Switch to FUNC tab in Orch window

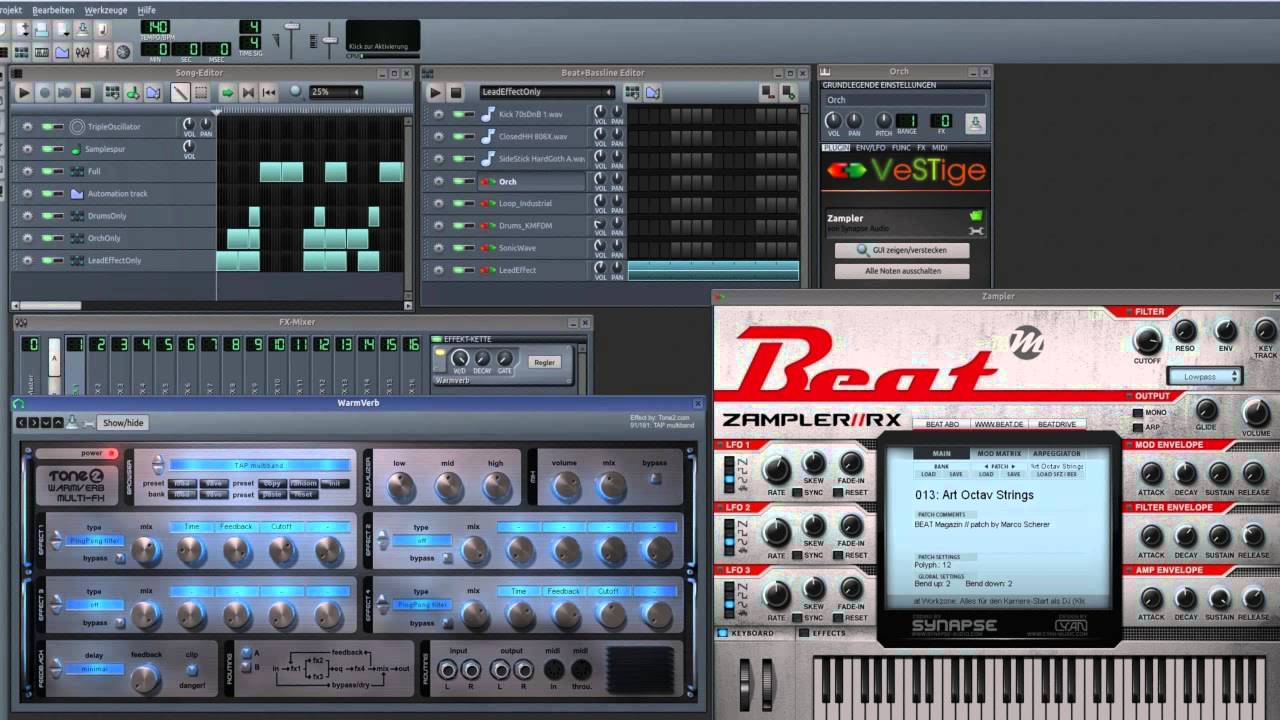(x=901, y=147)
